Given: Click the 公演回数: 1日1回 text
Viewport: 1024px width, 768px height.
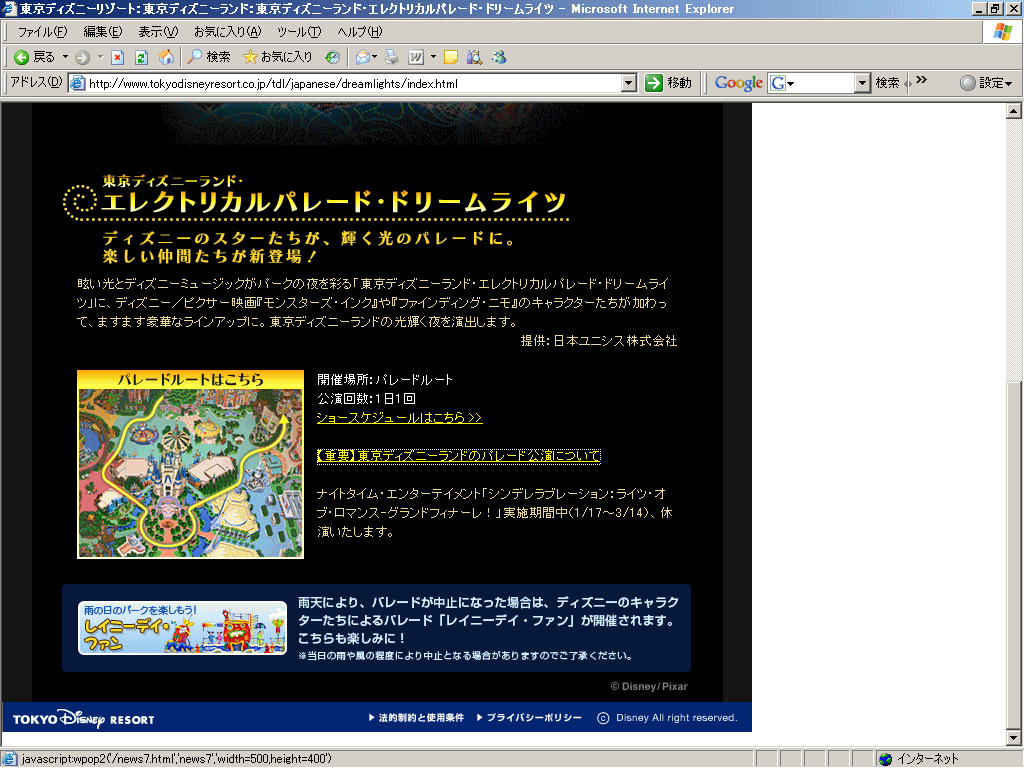Looking at the screenshot, I should tap(366, 398).
